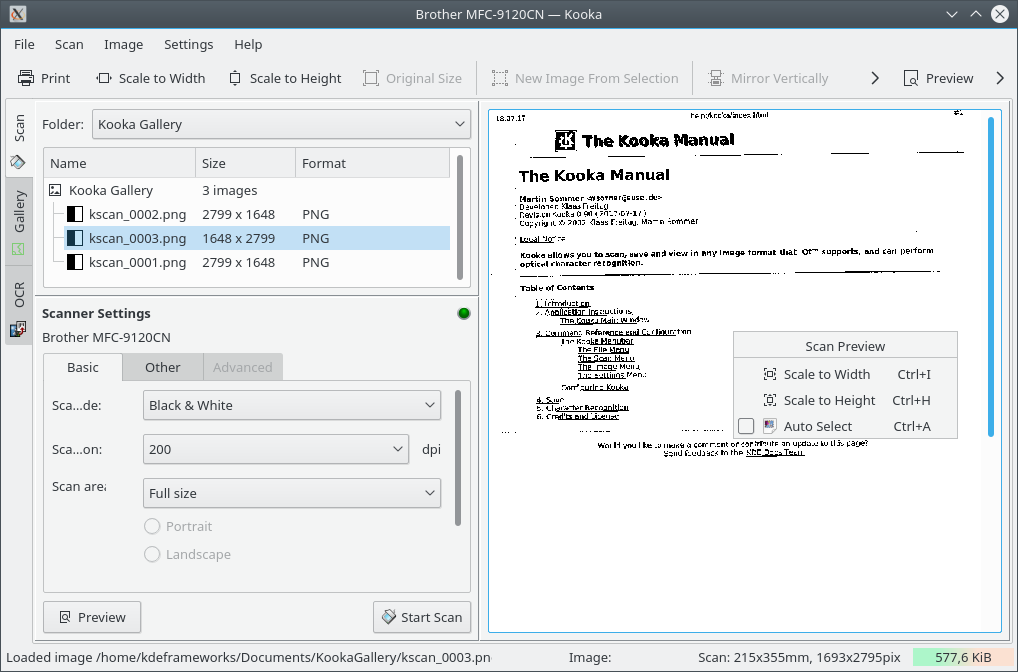Image resolution: width=1018 pixels, height=672 pixels.
Task: Expand the main toolbar overflow chevron before the toolbar Preview
Action: click(875, 79)
